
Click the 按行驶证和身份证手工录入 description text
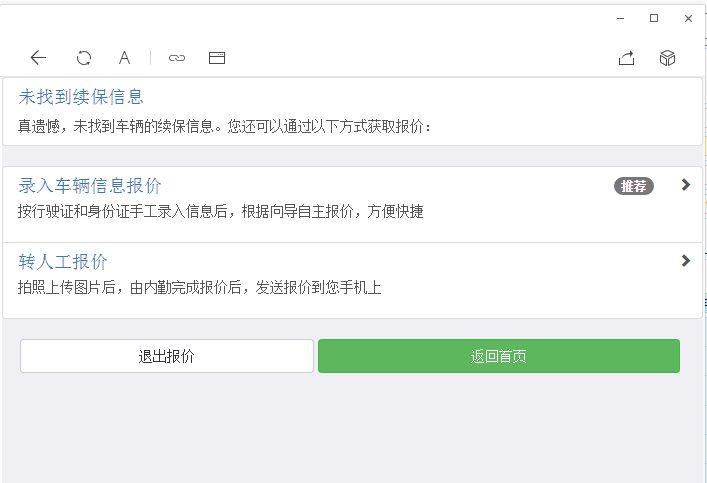(x=220, y=211)
